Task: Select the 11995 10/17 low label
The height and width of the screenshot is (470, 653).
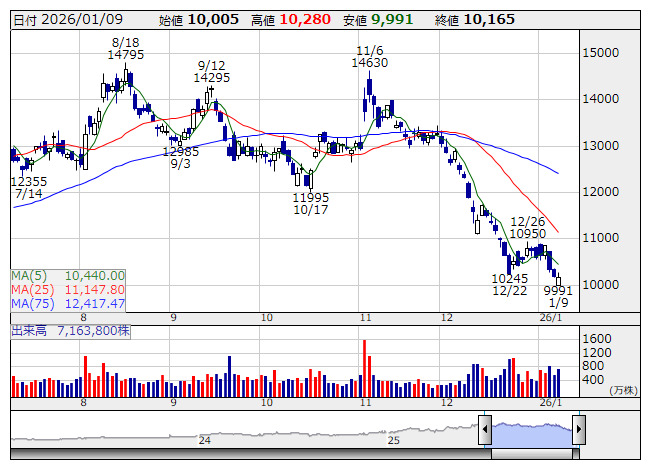Action: pos(311,203)
